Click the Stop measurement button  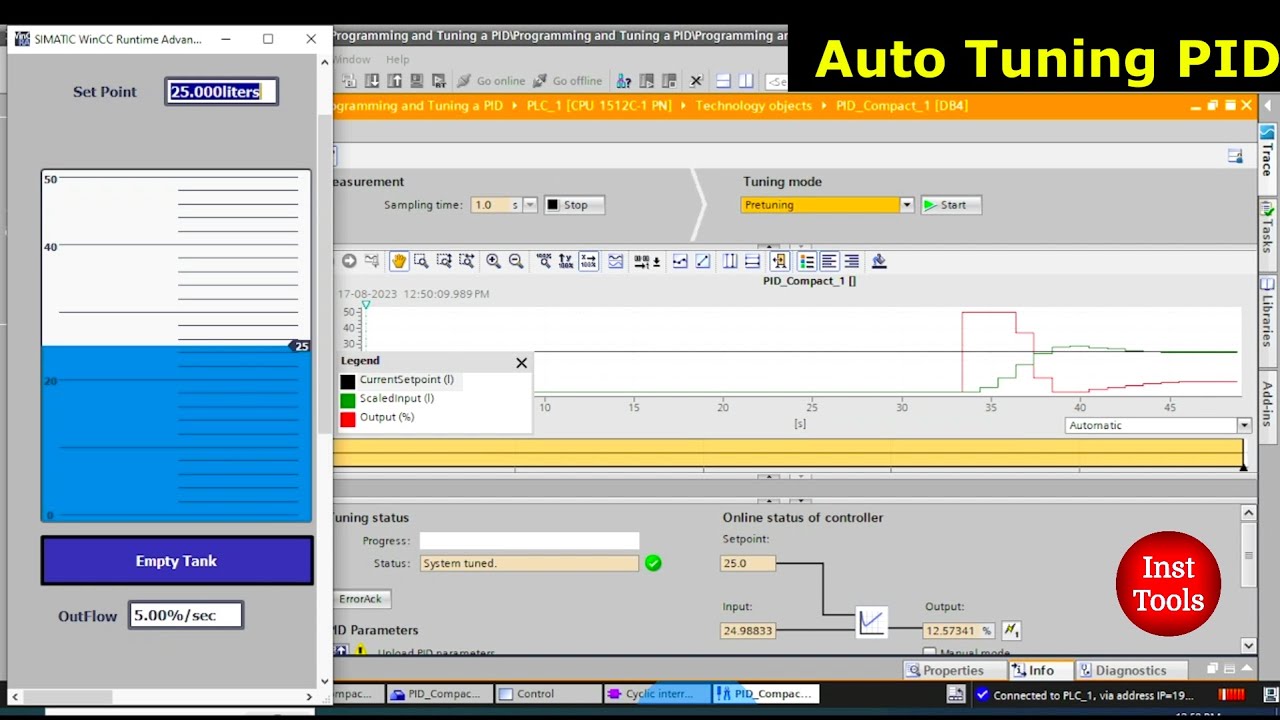click(x=574, y=205)
